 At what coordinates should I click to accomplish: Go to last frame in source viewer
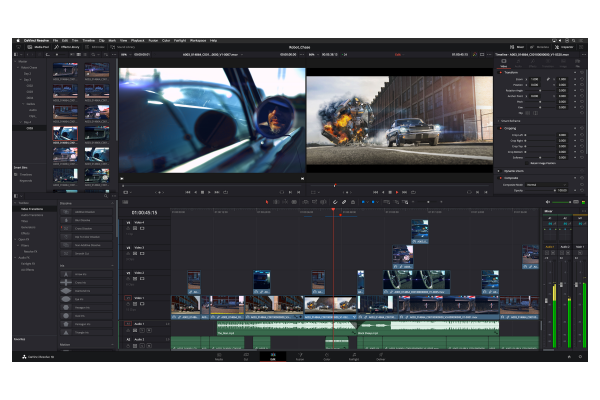coord(217,192)
